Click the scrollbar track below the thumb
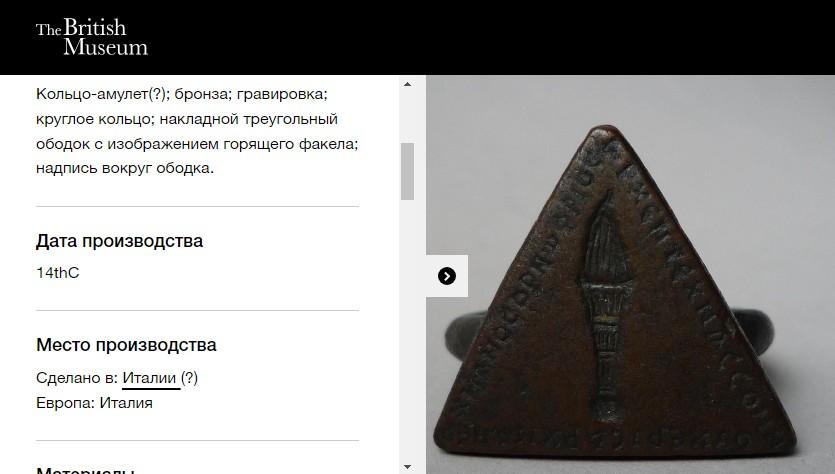Image resolution: width=835 pixels, height=474 pixels. (x=407, y=330)
